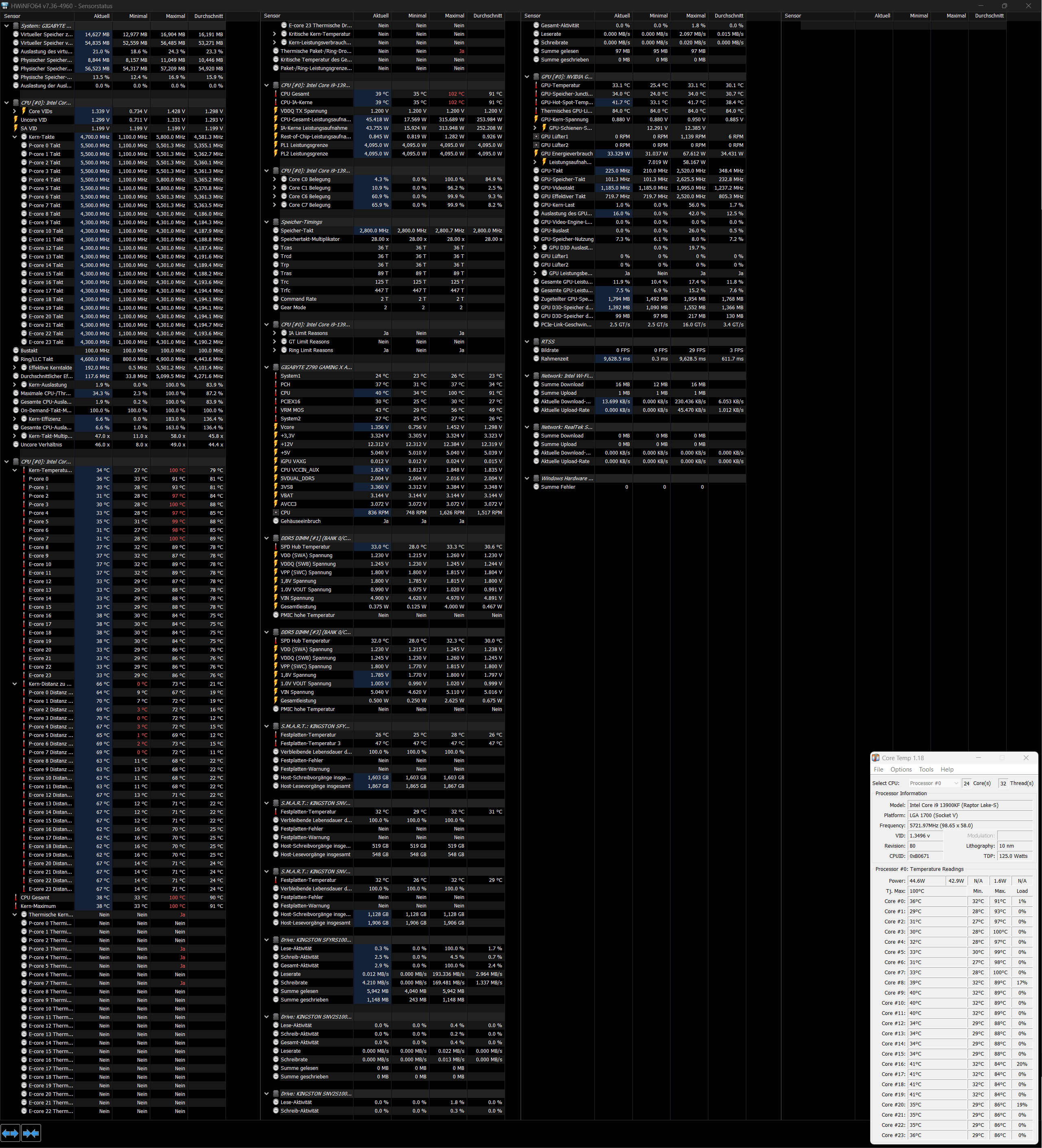Screen dimensions: 1042x1148
Task: Open the File menu in Core Temp
Action: coord(878,769)
